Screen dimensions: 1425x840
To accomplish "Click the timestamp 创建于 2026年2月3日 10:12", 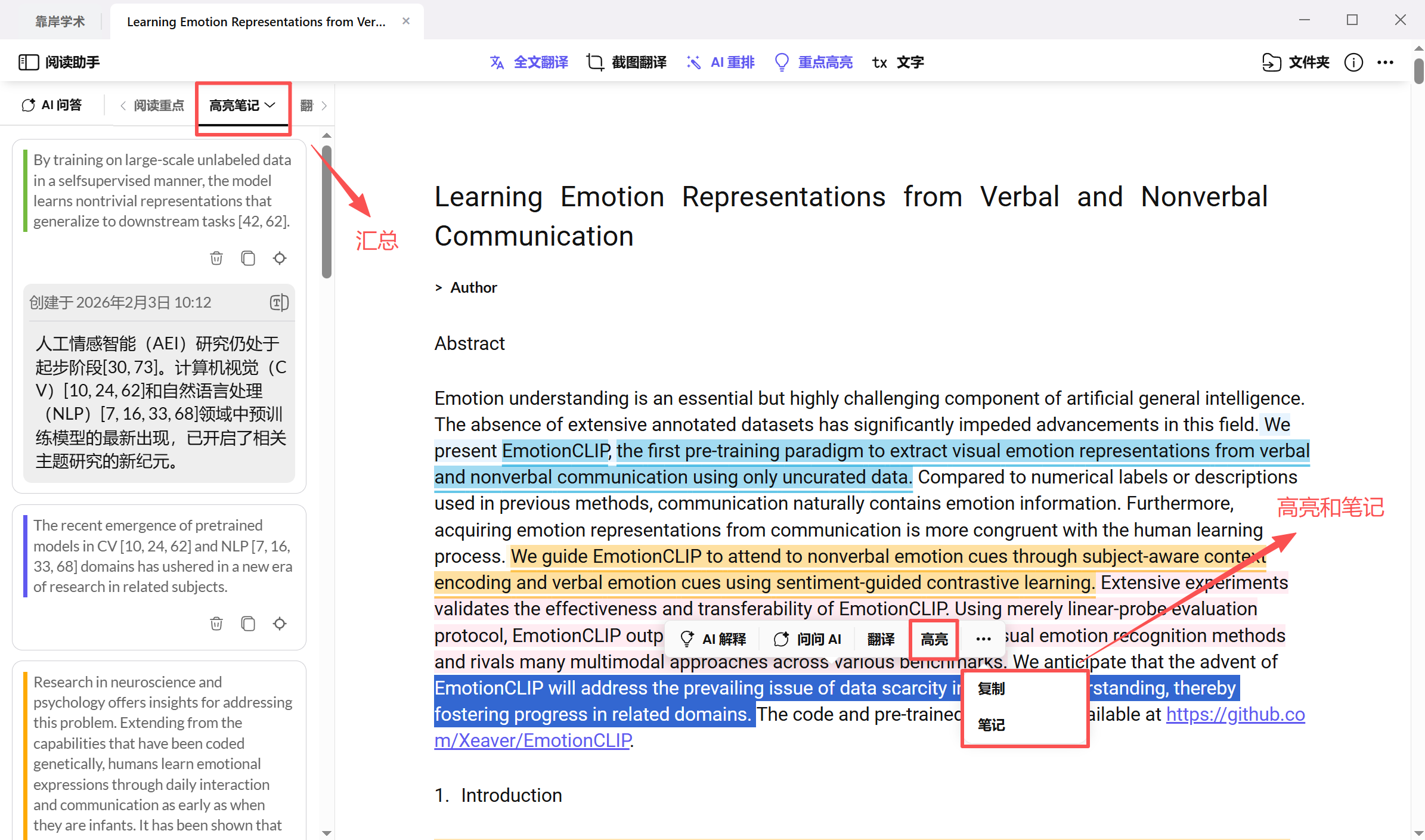I will (120, 302).
